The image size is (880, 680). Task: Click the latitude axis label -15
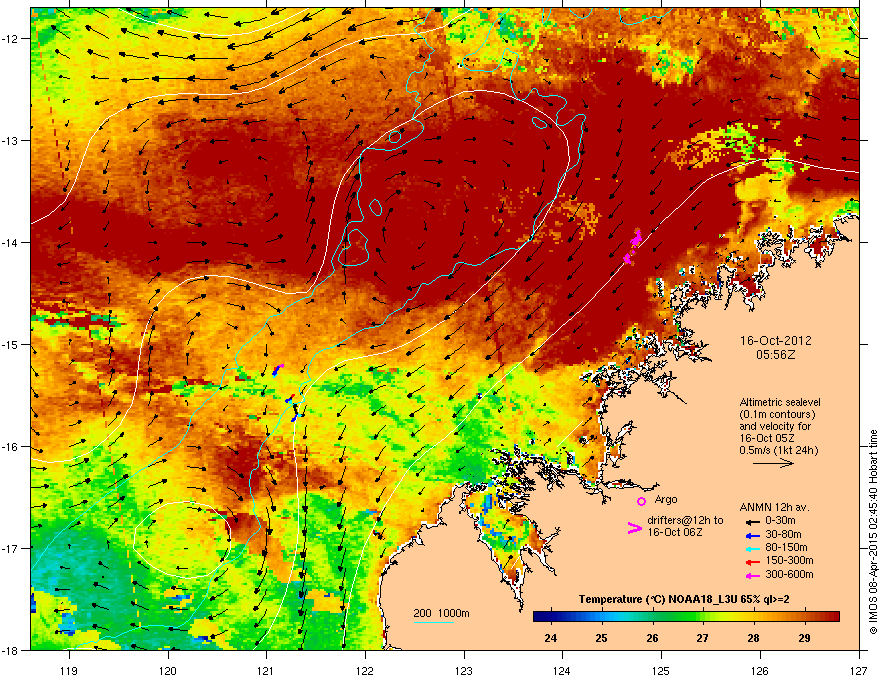point(11,344)
